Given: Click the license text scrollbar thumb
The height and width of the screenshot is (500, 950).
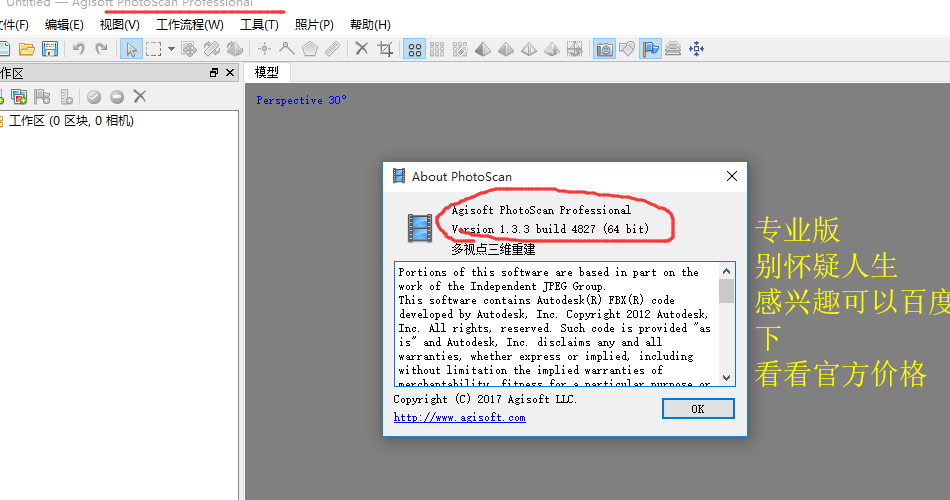Looking at the screenshot, I should coord(726,291).
